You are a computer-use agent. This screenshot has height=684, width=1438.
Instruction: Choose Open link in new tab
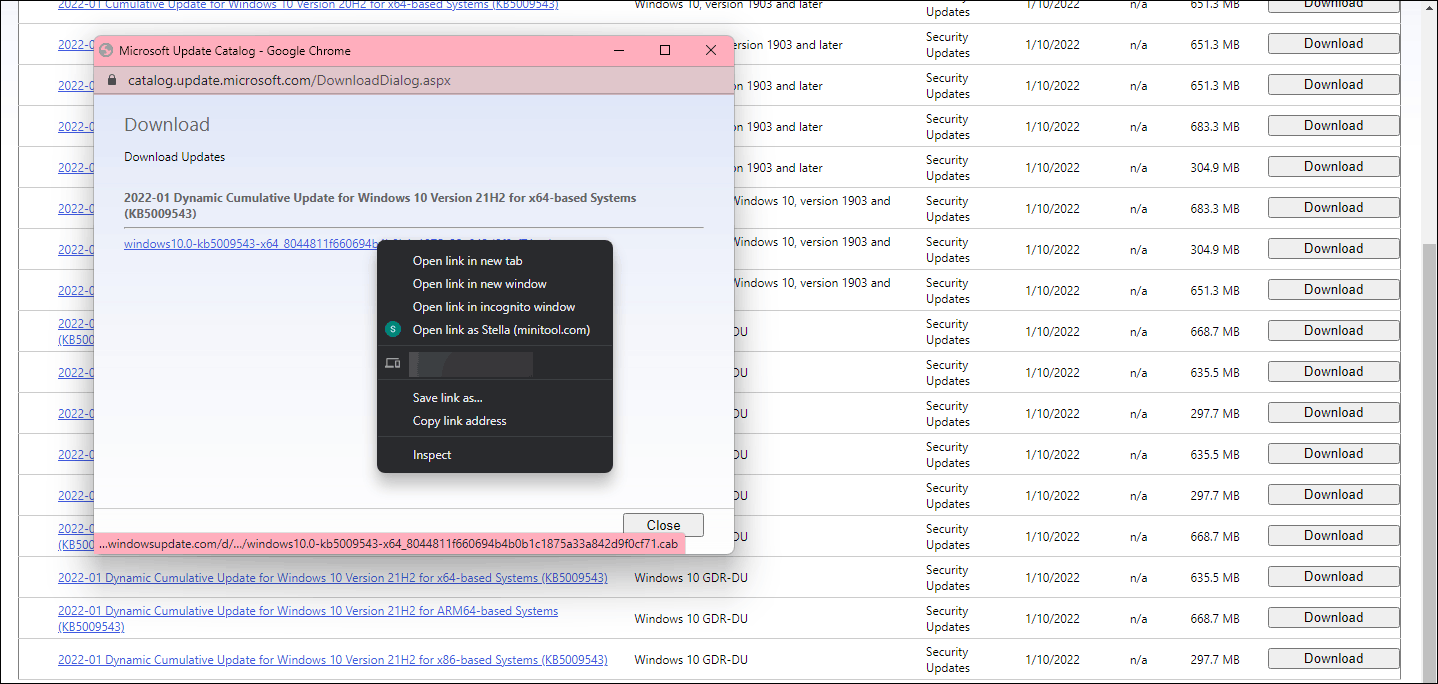(x=467, y=261)
